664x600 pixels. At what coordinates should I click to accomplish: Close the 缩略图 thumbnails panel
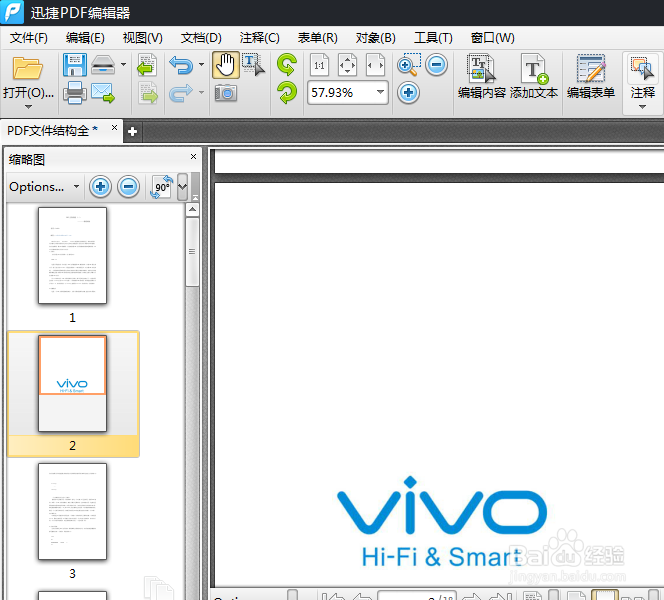pyautogui.click(x=194, y=156)
